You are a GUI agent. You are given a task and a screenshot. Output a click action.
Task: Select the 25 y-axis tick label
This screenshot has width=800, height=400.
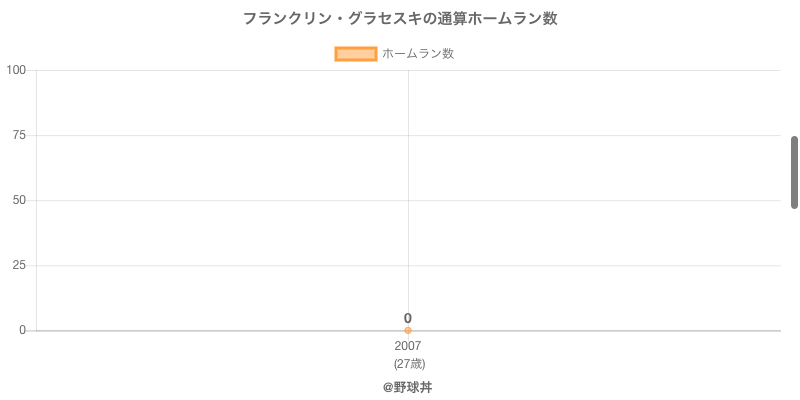19,265
